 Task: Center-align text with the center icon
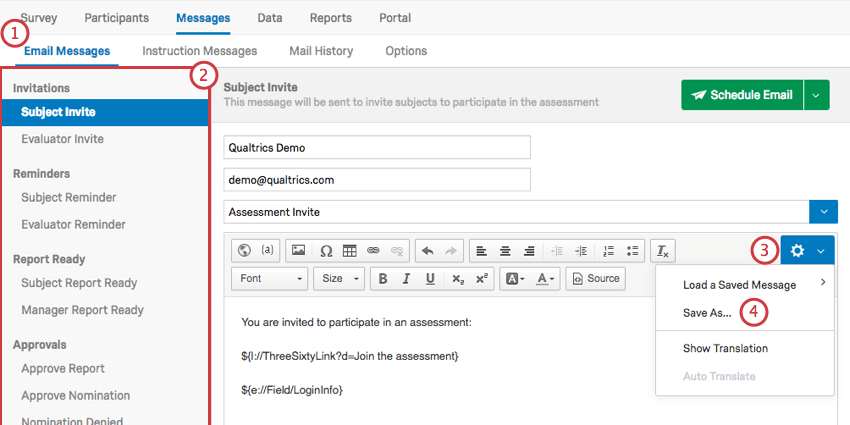[505, 250]
